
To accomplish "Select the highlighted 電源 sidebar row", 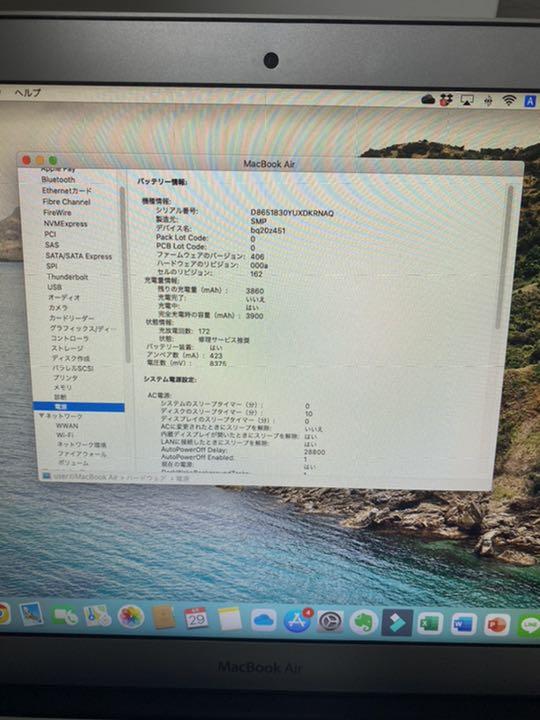I will click(79, 407).
